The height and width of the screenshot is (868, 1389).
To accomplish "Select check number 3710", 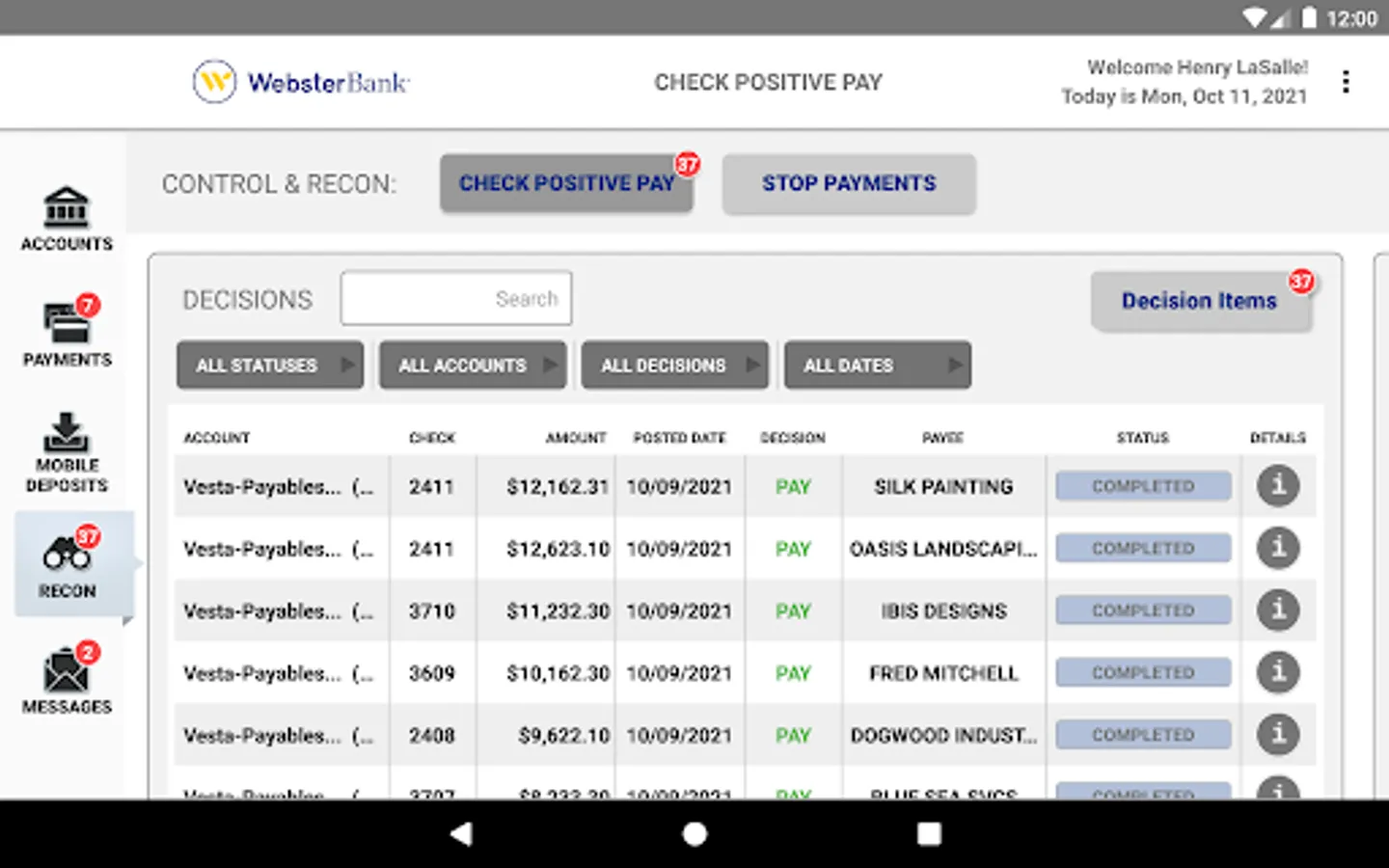I will click(x=431, y=611).
